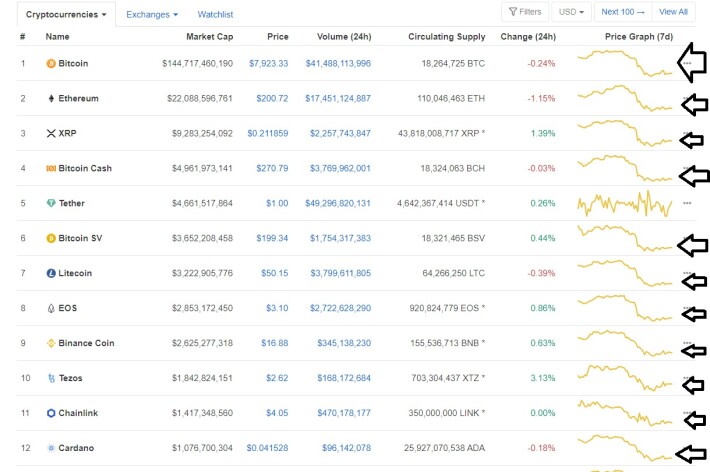Click Binance Coin volume $345,138,230

(344, 343)
